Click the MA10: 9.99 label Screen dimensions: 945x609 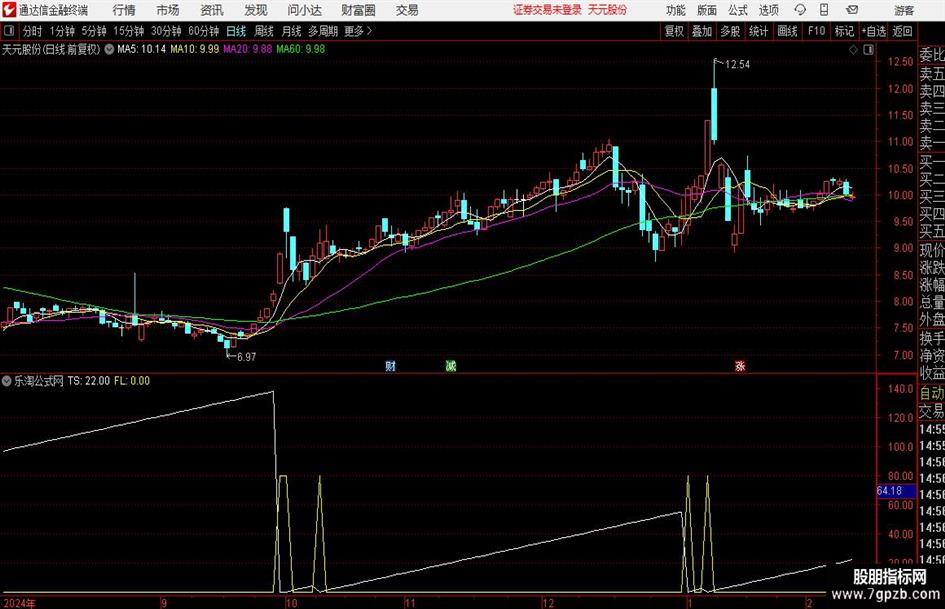pyautogui.click(x=195, y=49)
